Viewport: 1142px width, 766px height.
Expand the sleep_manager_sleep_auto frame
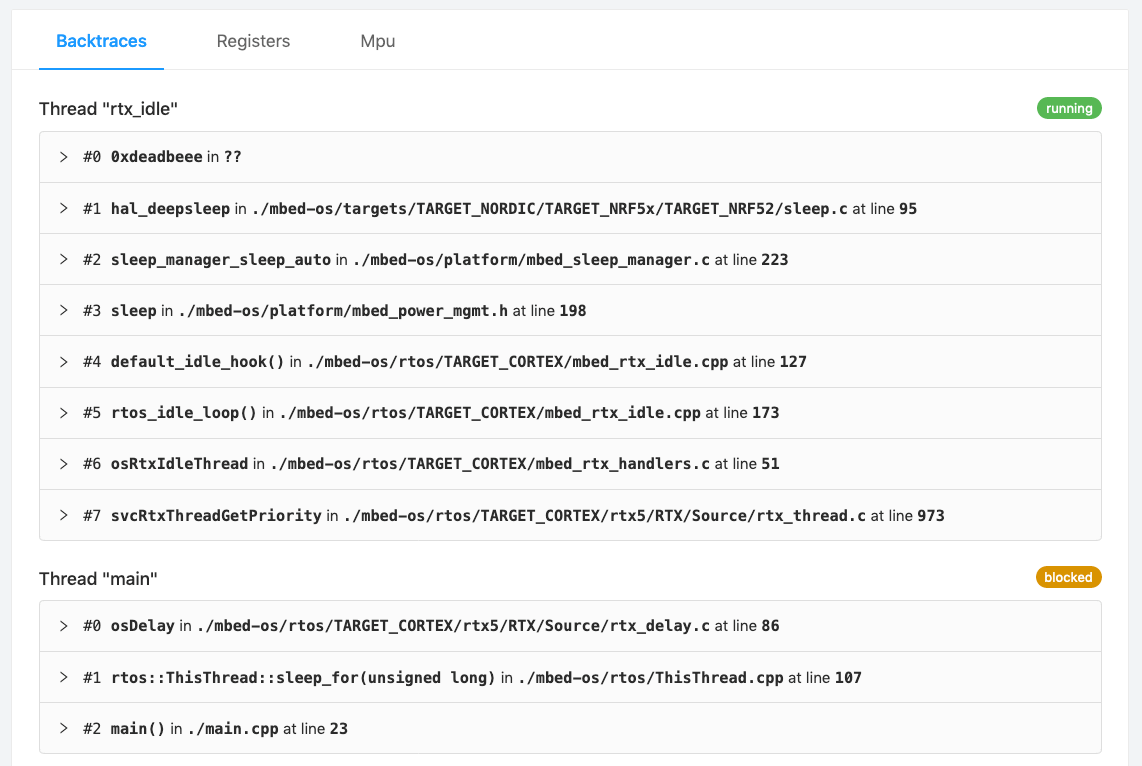63,260
